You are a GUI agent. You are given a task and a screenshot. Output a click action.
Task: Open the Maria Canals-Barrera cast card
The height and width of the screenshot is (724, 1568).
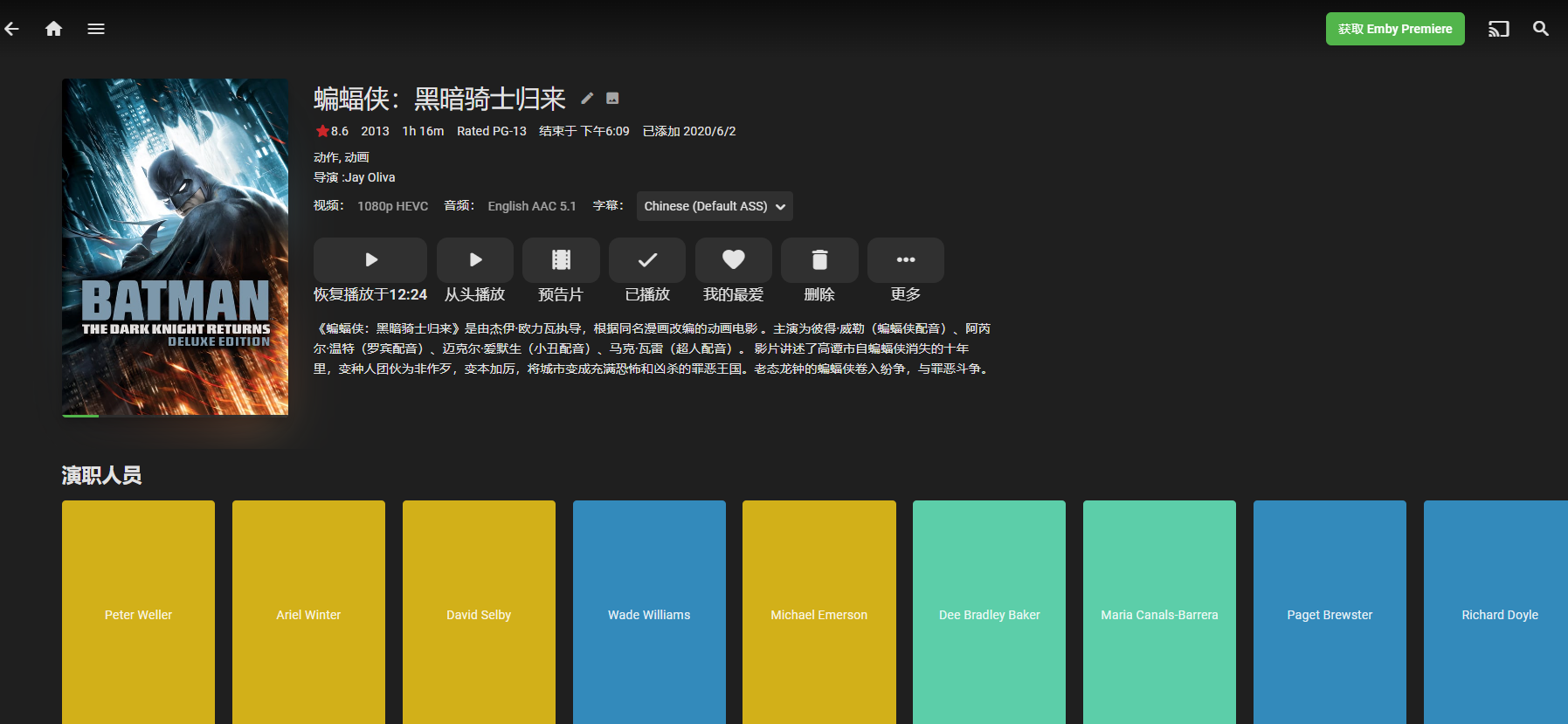[1159, 612]
